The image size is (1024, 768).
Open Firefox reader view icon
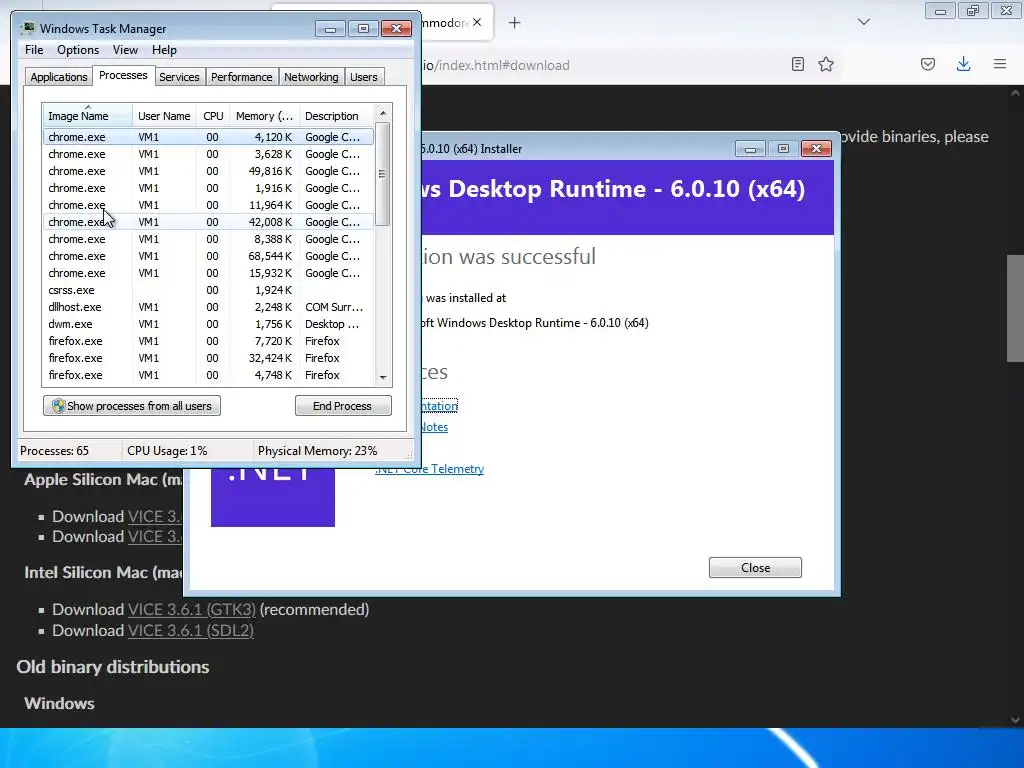coord(797,64)
